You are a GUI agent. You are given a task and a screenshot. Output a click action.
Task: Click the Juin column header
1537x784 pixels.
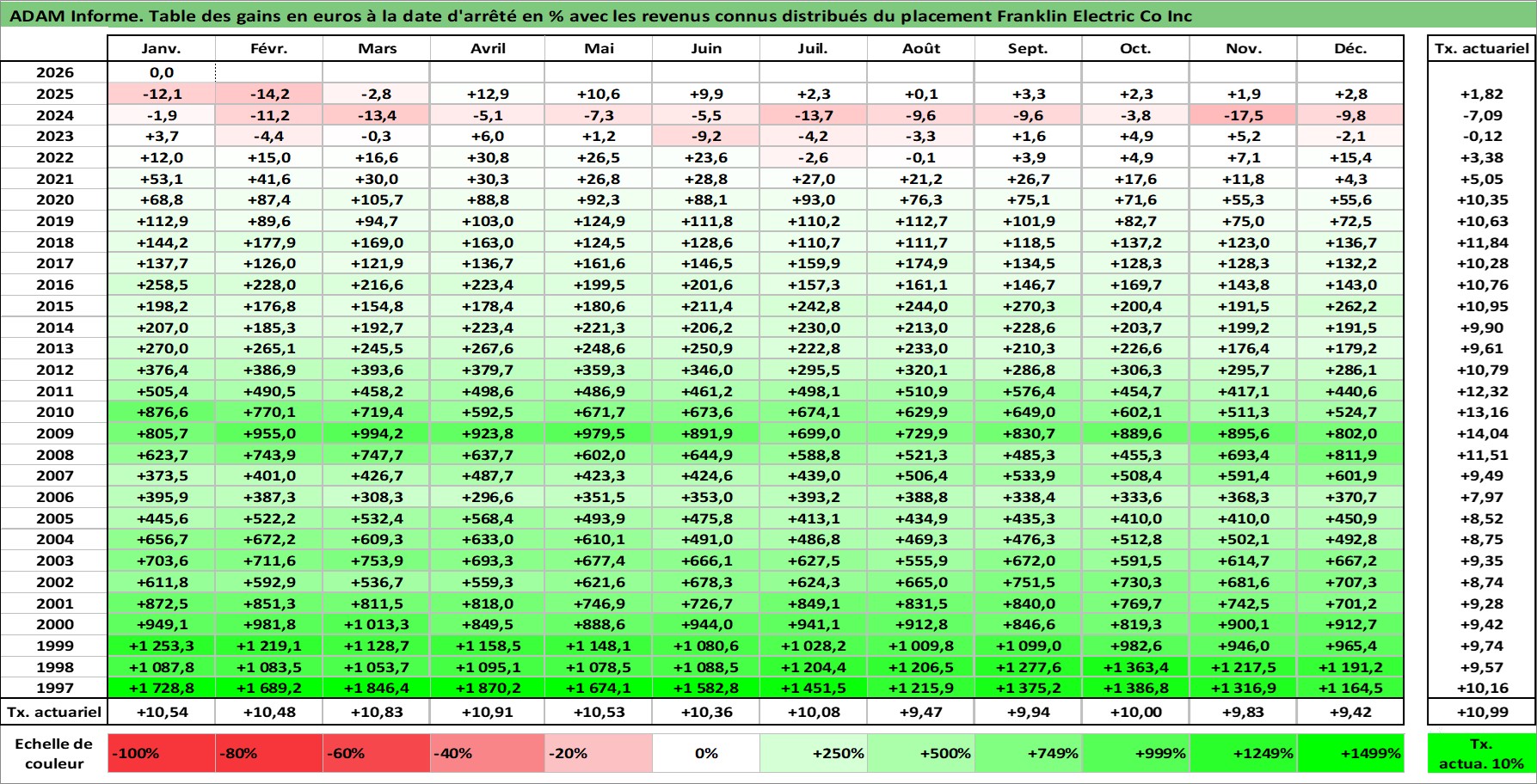click(706, 48)
